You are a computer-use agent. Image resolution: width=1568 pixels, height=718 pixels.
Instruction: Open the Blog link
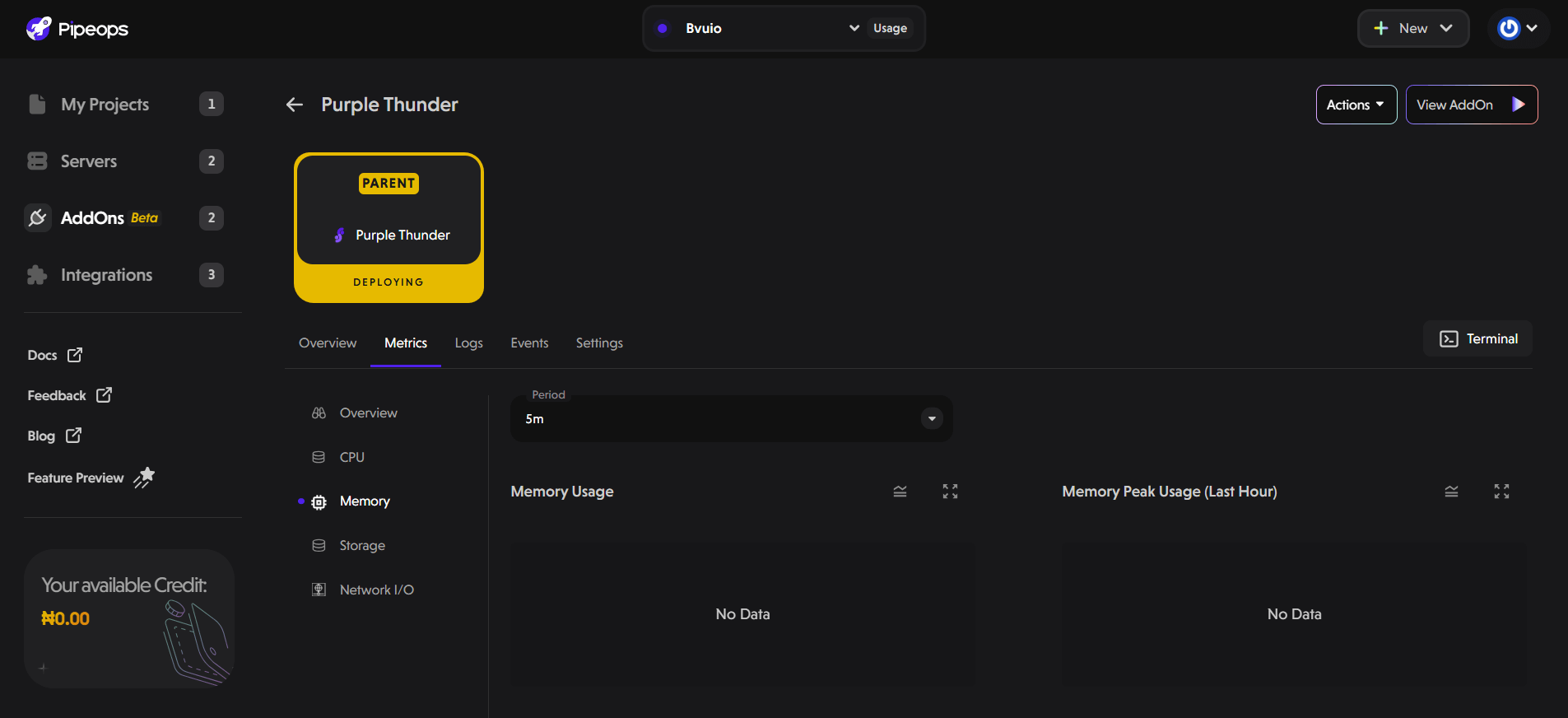coord(54,436)
